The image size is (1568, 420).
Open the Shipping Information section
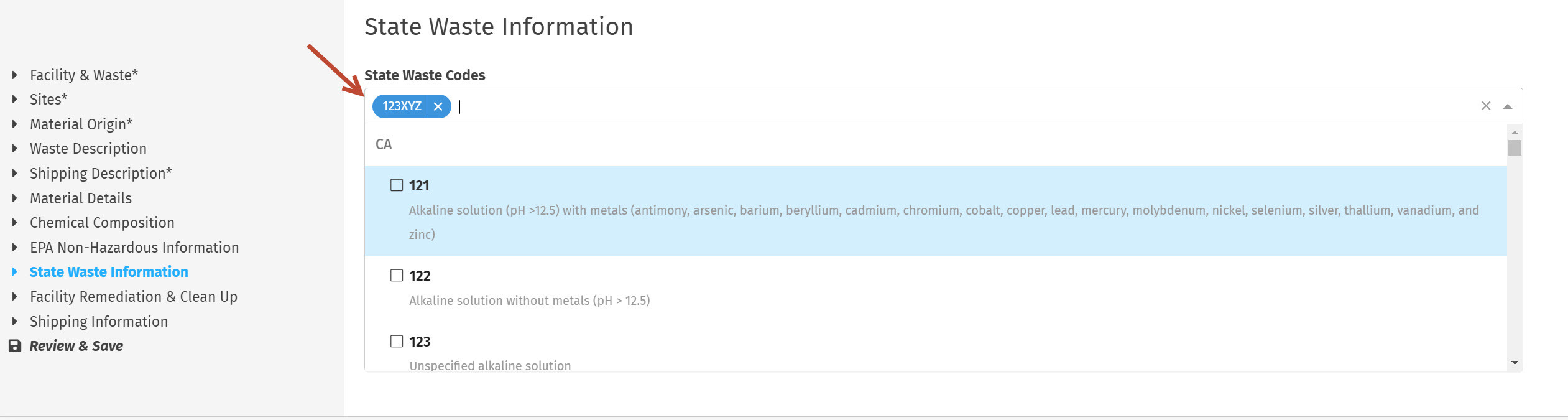pos(98,321)
